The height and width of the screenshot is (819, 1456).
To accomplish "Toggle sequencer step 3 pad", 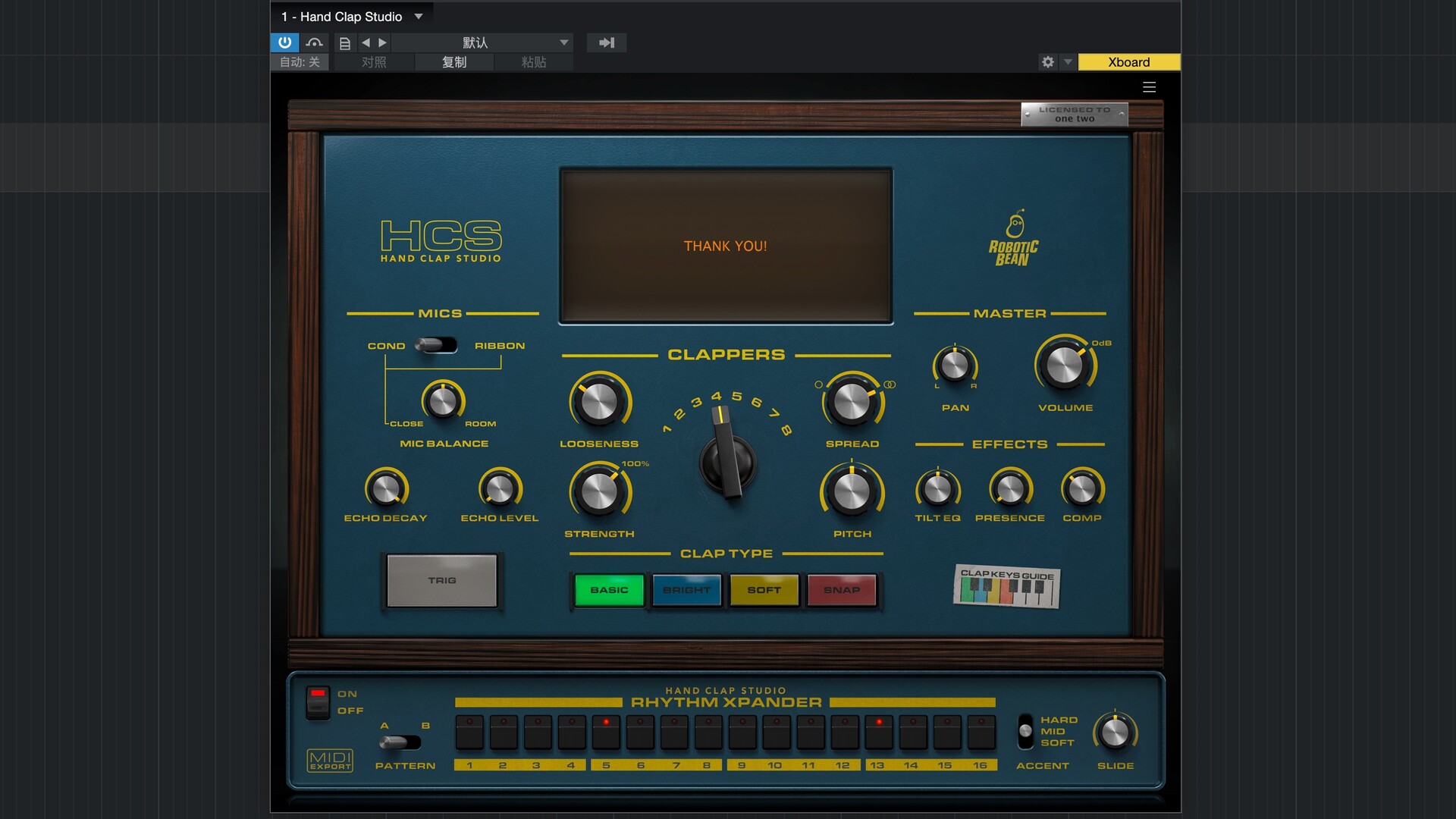I will coord(538,733).
